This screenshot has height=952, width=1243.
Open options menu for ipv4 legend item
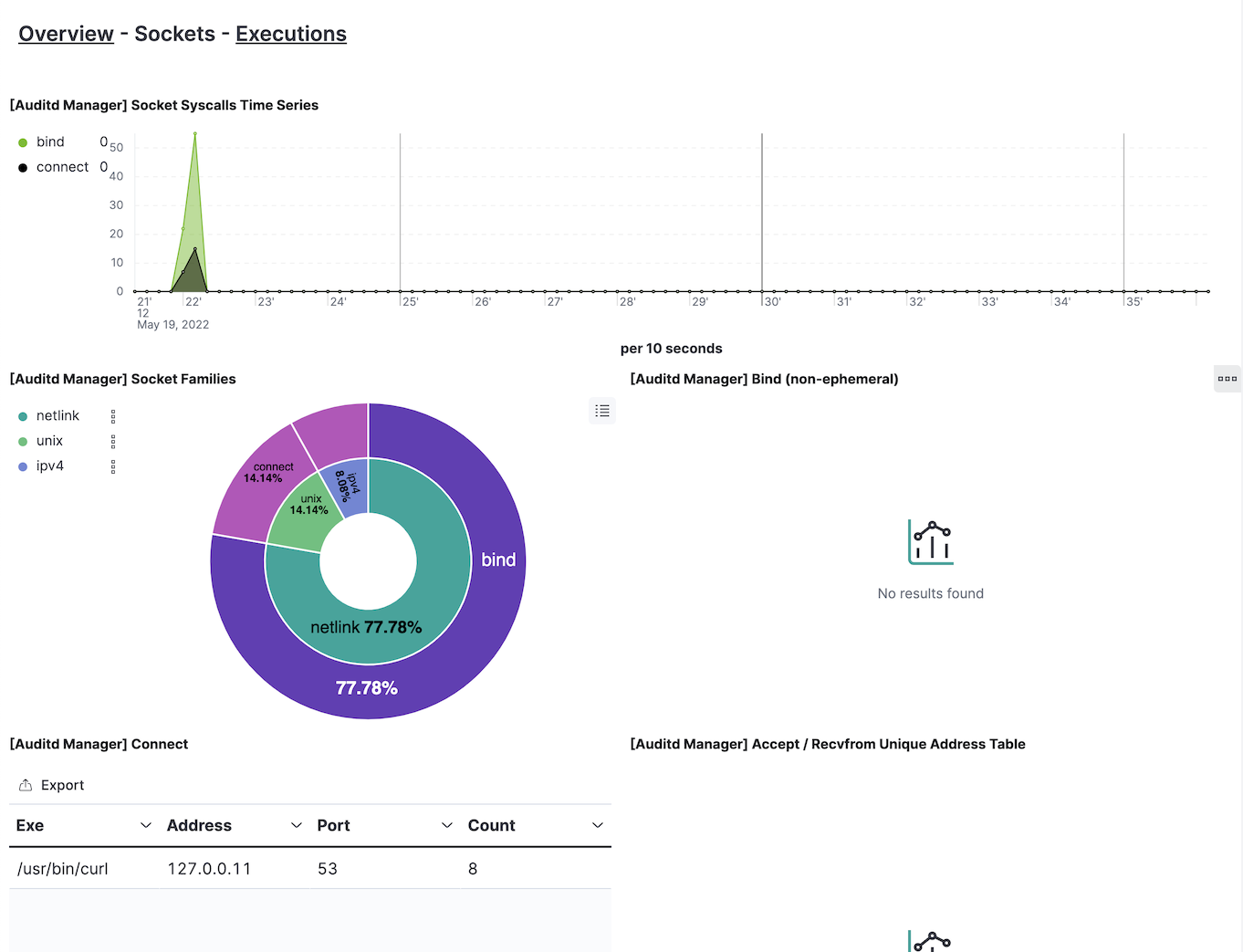[112, 466]
